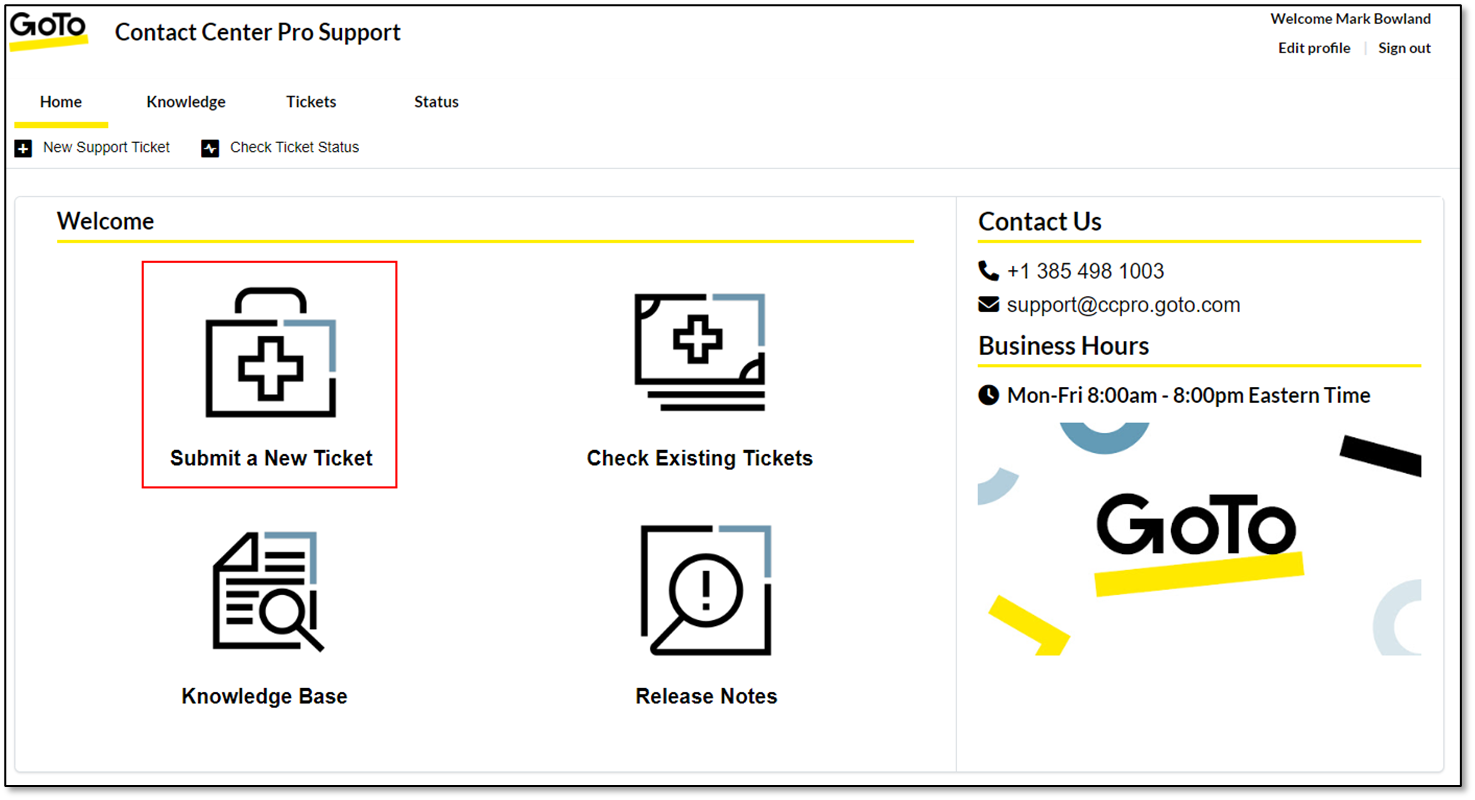This screenshot has height=800, width=1475.
Task: Select the Submit a New Ticket label
Action: [x=271, y=458]
